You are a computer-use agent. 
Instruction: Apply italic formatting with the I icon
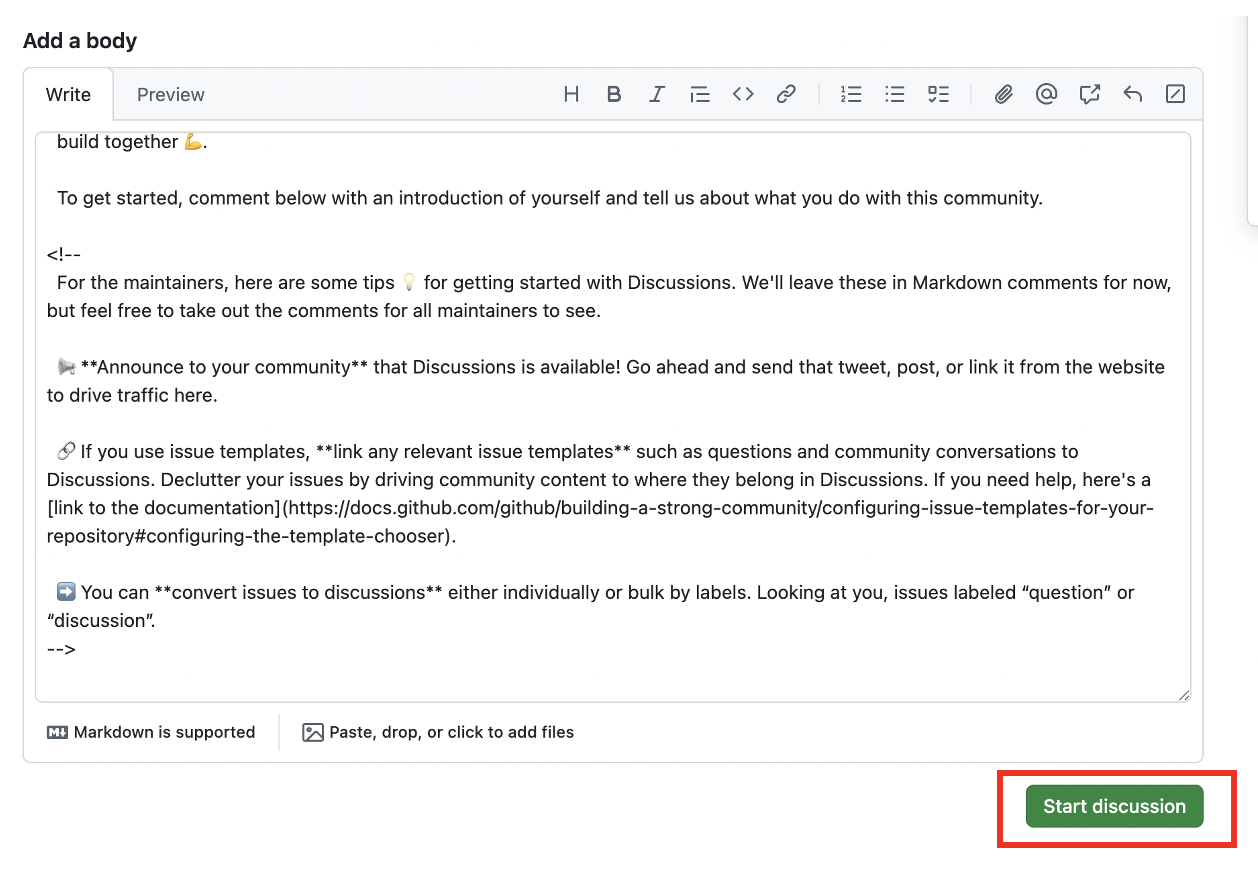(x=657, y=94)
